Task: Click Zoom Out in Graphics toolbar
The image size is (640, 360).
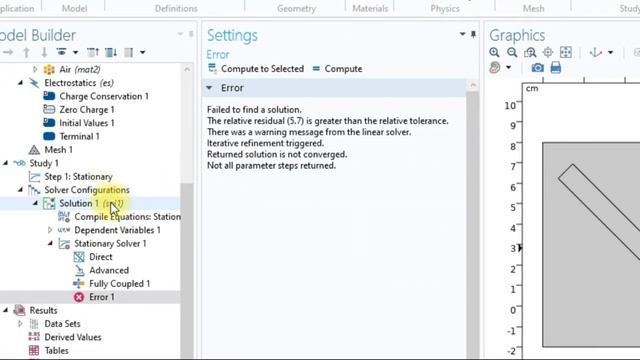Action: pyautogui.click(x=512, y=52)
